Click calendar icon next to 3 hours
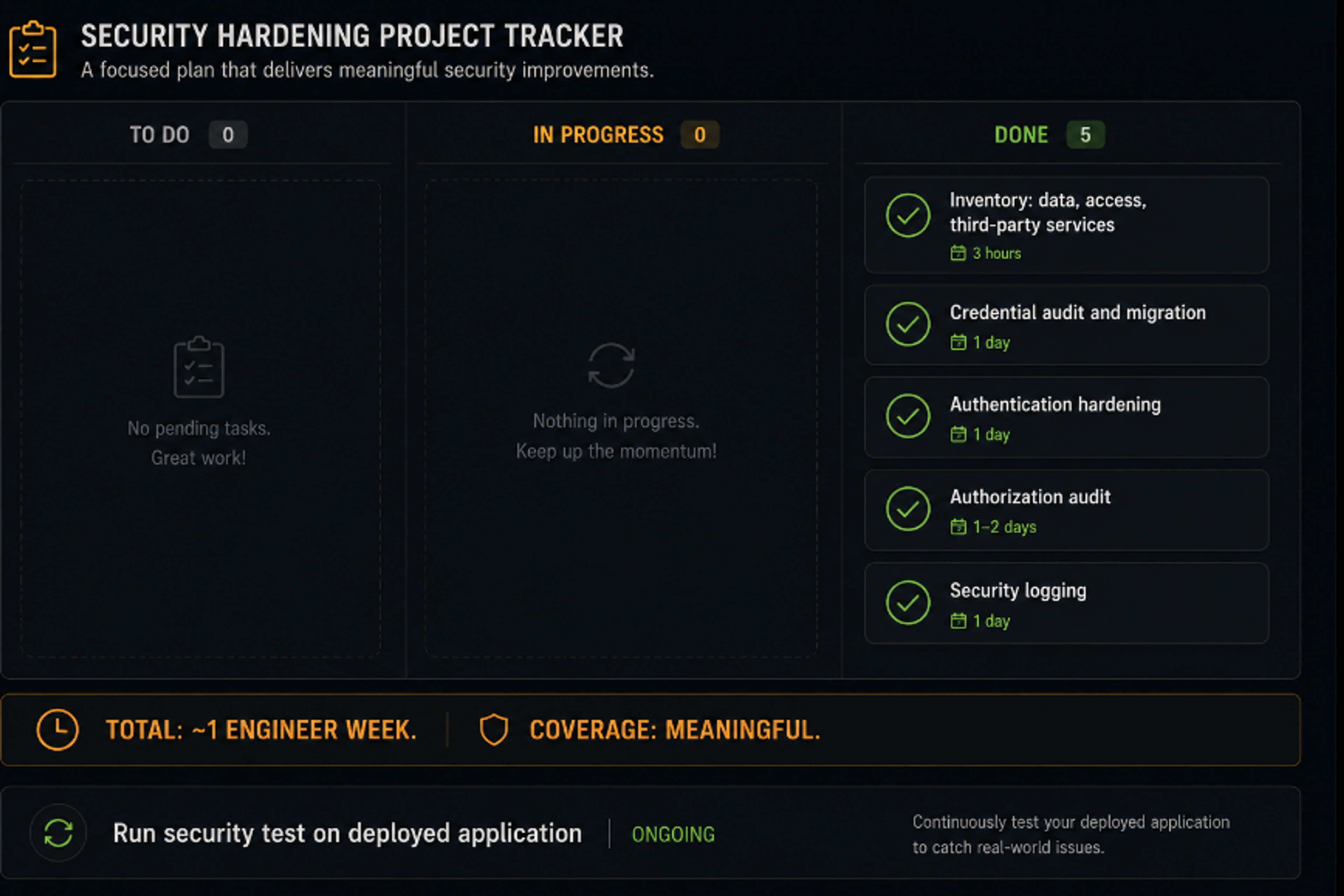This screenshot has height=896, width=1344. pyautogui.click(x=958, y=253)
